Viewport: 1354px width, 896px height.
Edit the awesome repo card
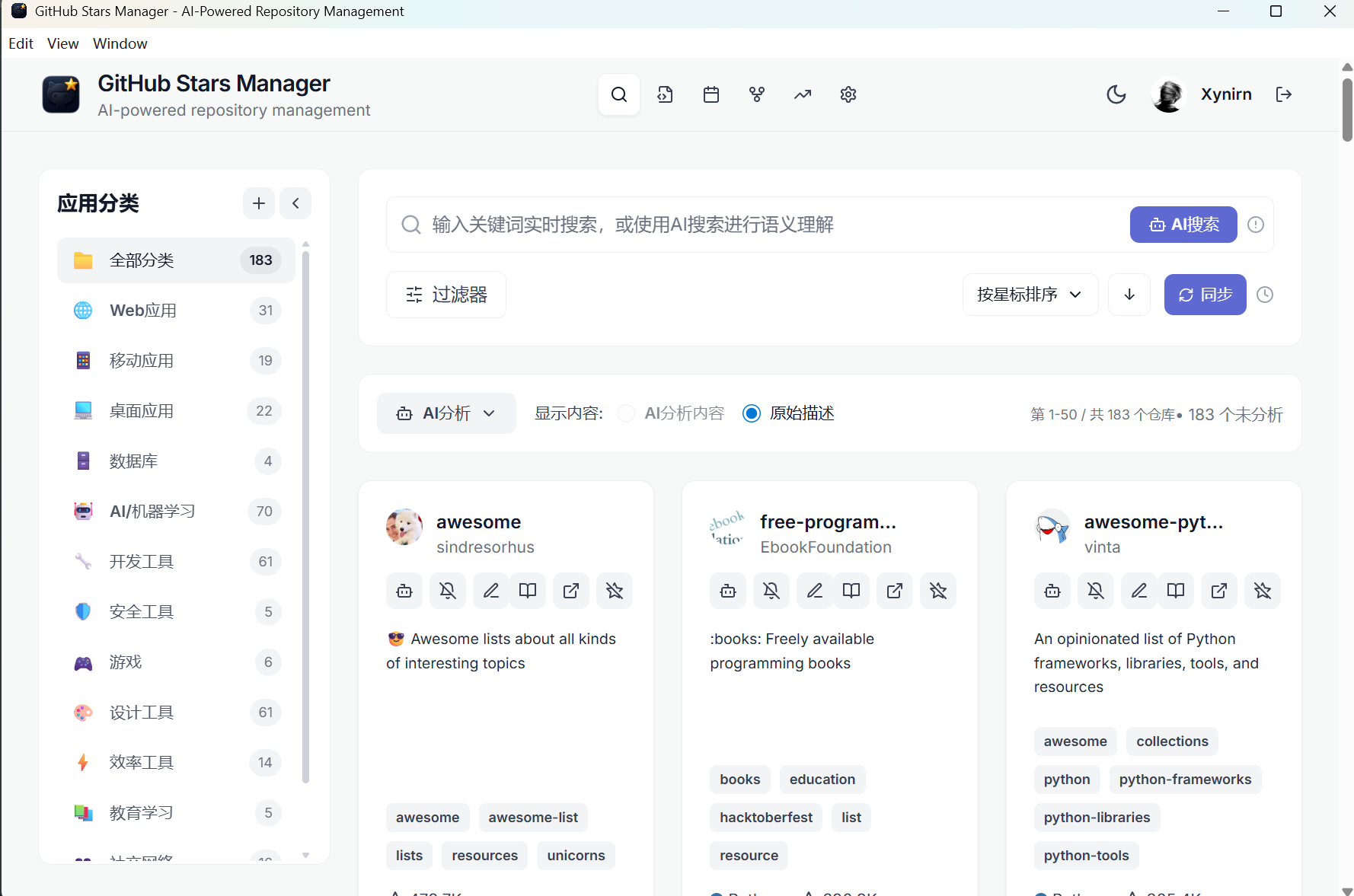point(491,591)
